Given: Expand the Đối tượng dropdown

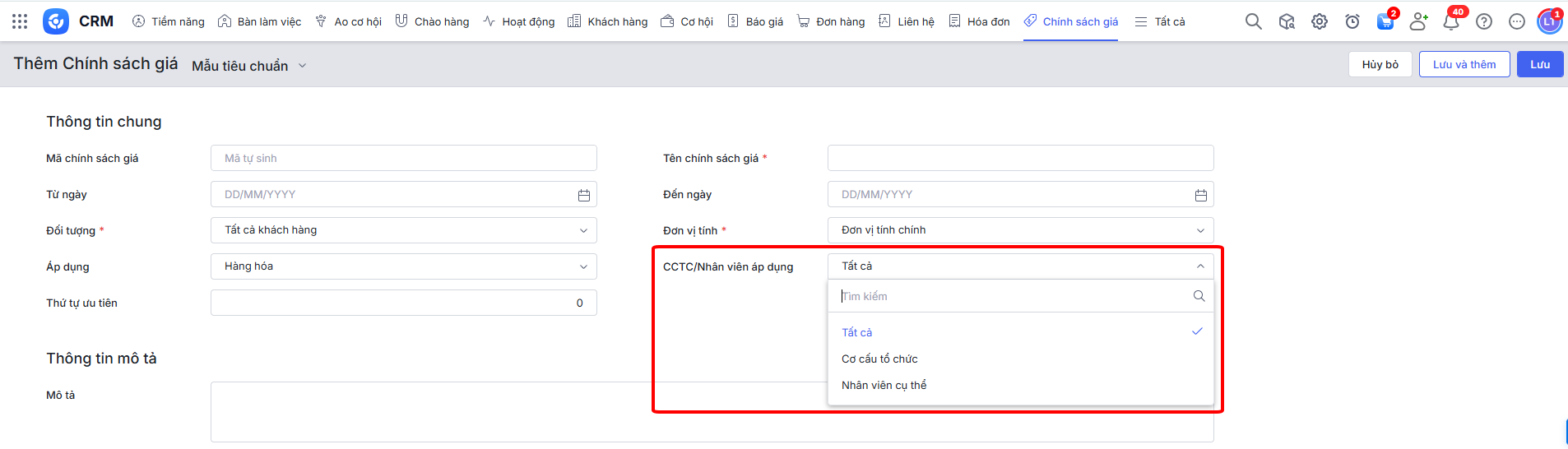Looking at the screenshot, I should pos(403,230).
